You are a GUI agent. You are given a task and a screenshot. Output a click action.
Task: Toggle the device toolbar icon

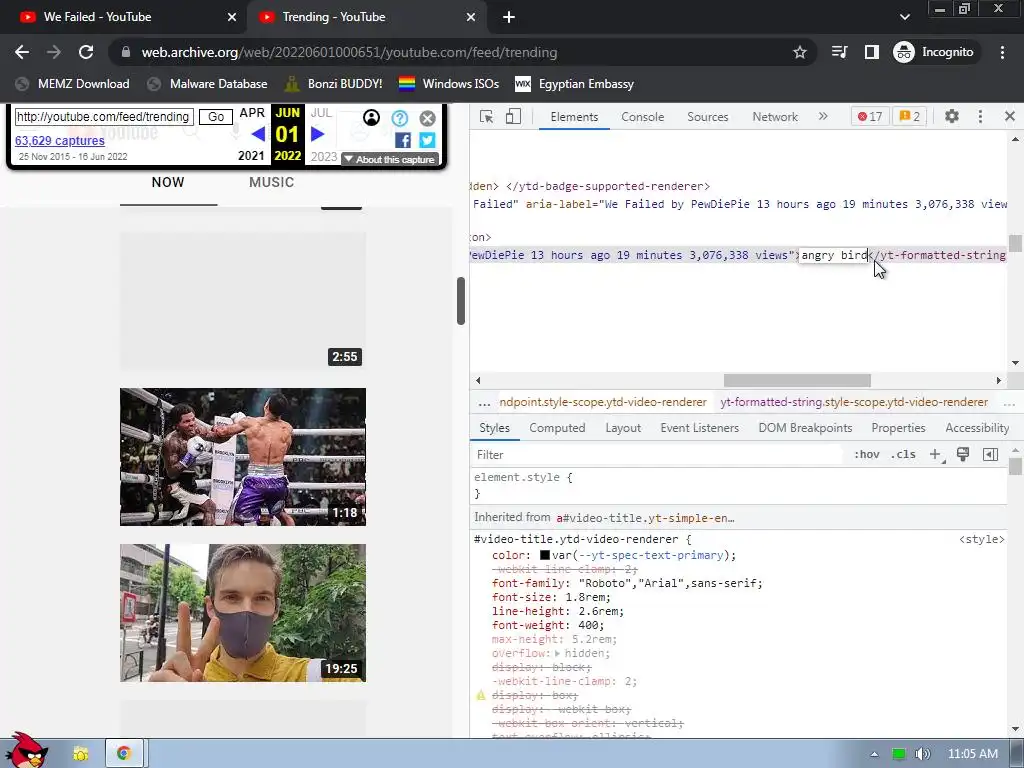pyautogui.click(x=513, y=117)
